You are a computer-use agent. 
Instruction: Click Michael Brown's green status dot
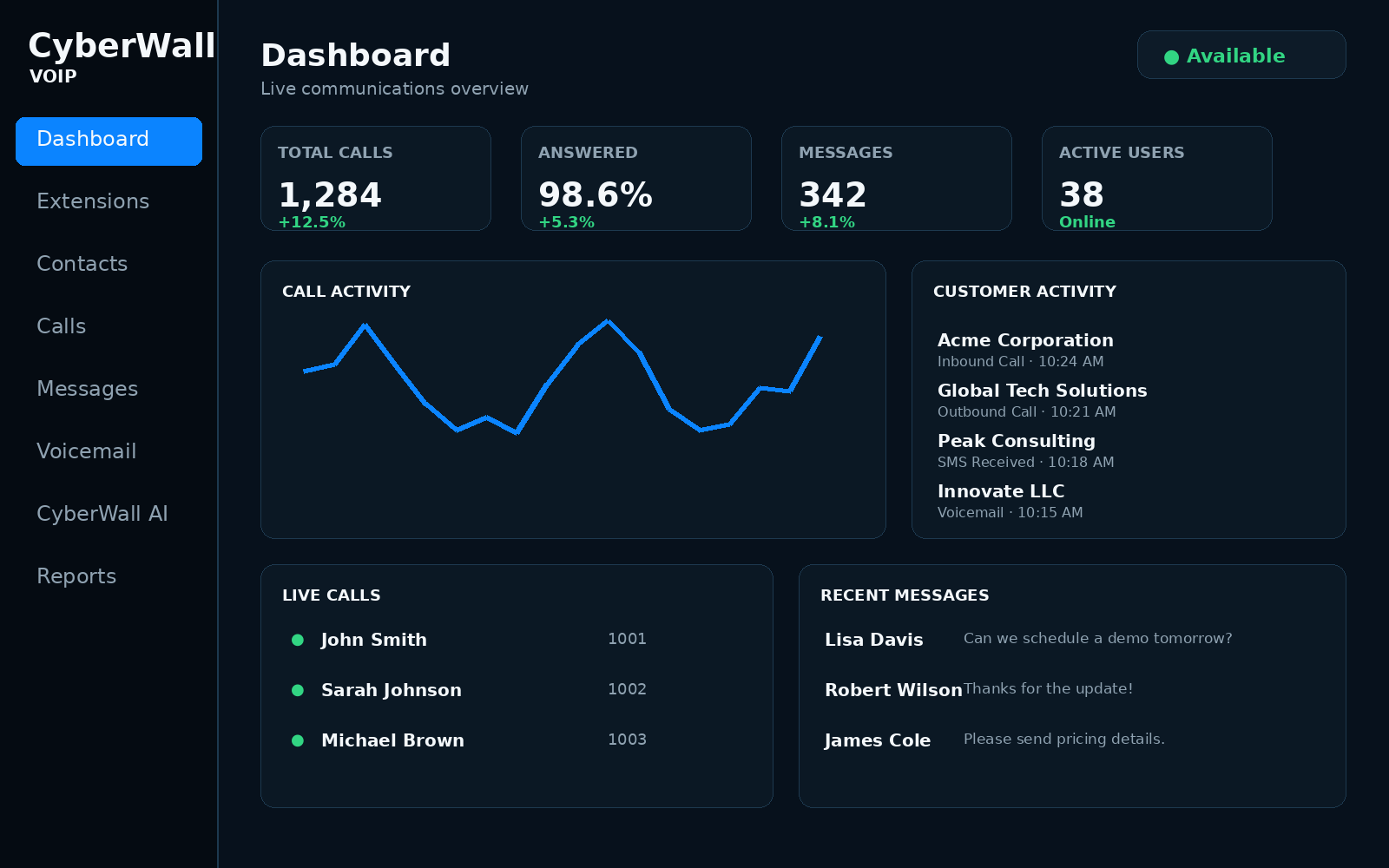click(298, 740)
